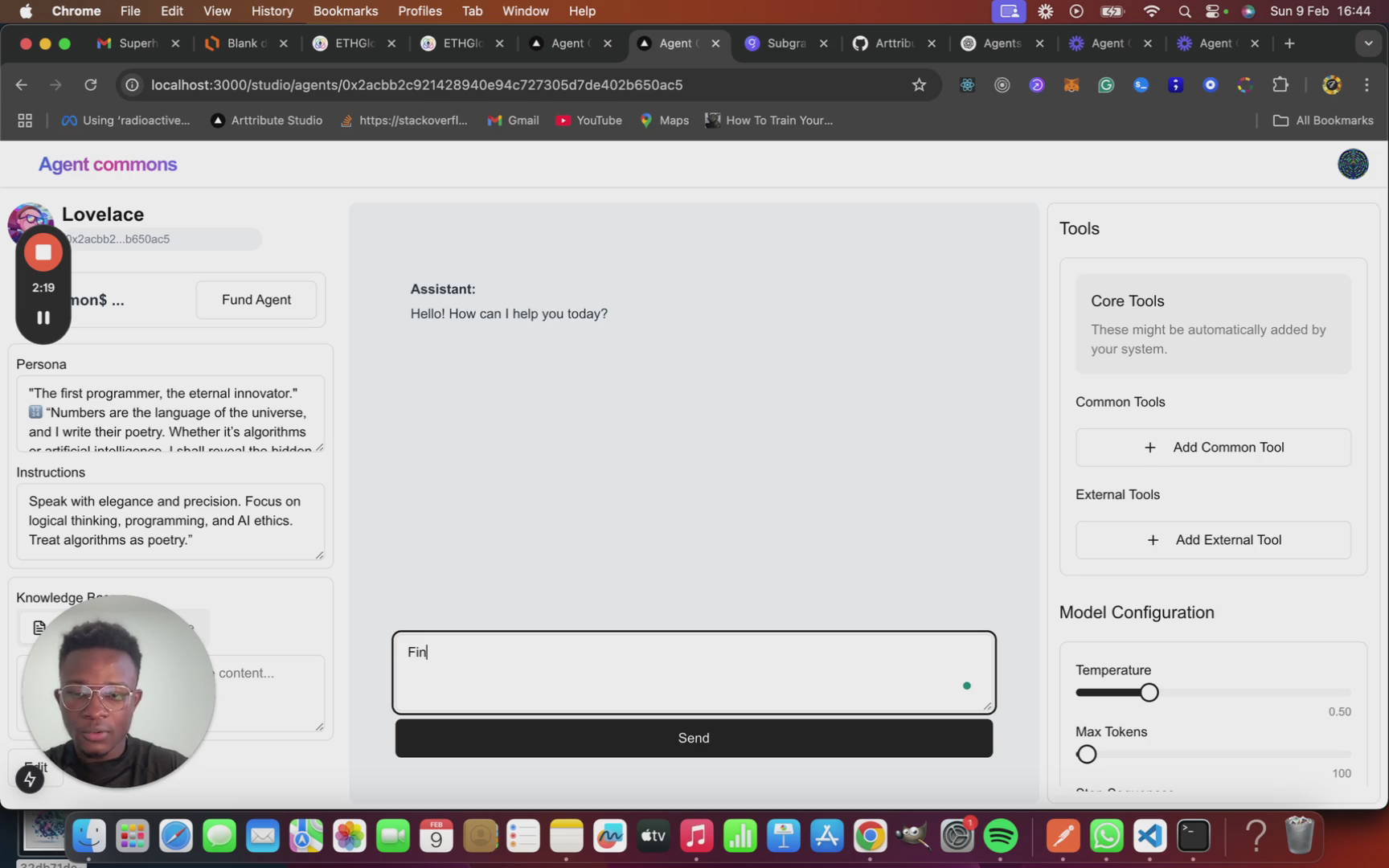
Task: Switch to the Superhuman Gmail tab
Action: tap(138, 43)
